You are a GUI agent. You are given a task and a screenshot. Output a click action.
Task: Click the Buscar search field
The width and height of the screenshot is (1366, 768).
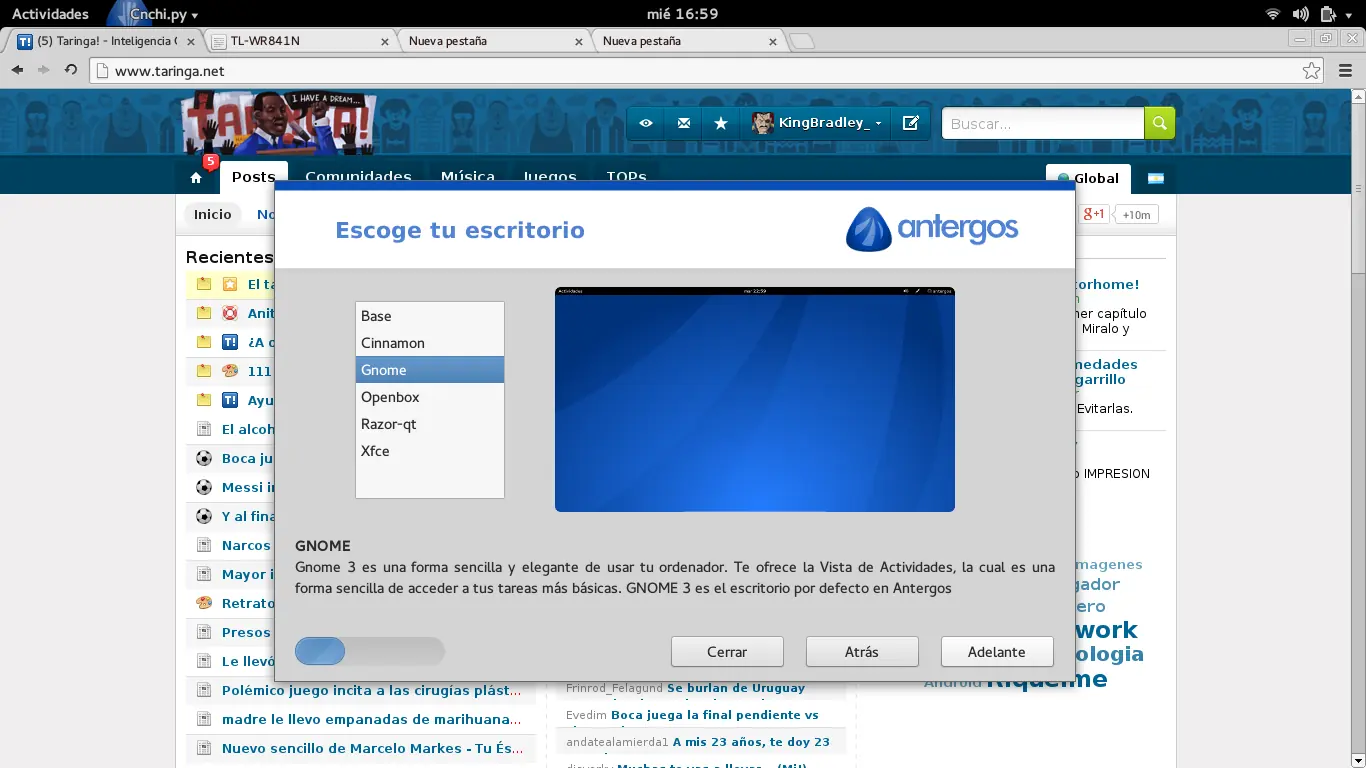[1043, 123]
